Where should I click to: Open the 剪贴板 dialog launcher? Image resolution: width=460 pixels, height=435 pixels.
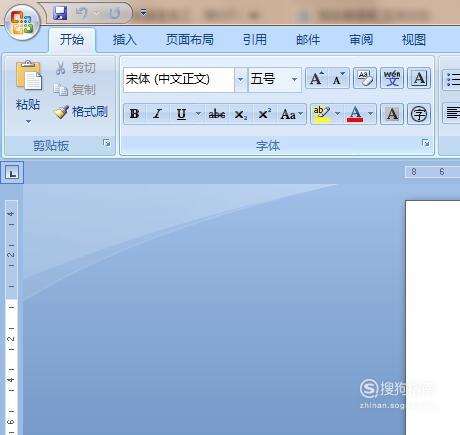click(107, 143)
